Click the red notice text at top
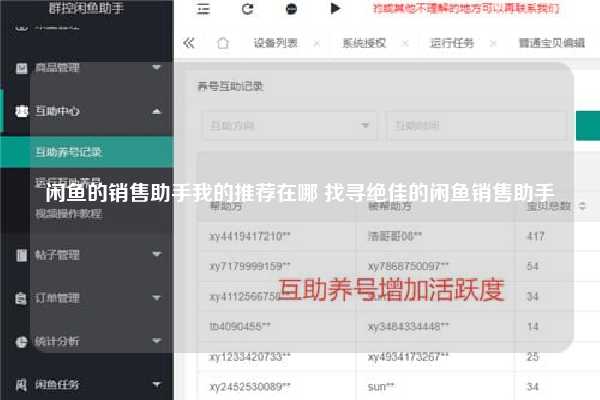This screenshot has height=400, width=600. 466,8
